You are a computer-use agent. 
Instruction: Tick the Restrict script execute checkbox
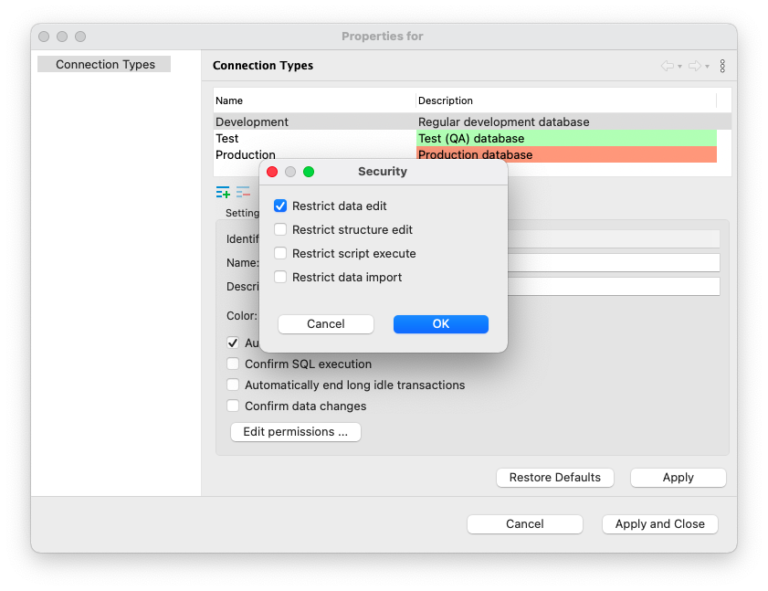pyautogui.click(x=281, y=254)
